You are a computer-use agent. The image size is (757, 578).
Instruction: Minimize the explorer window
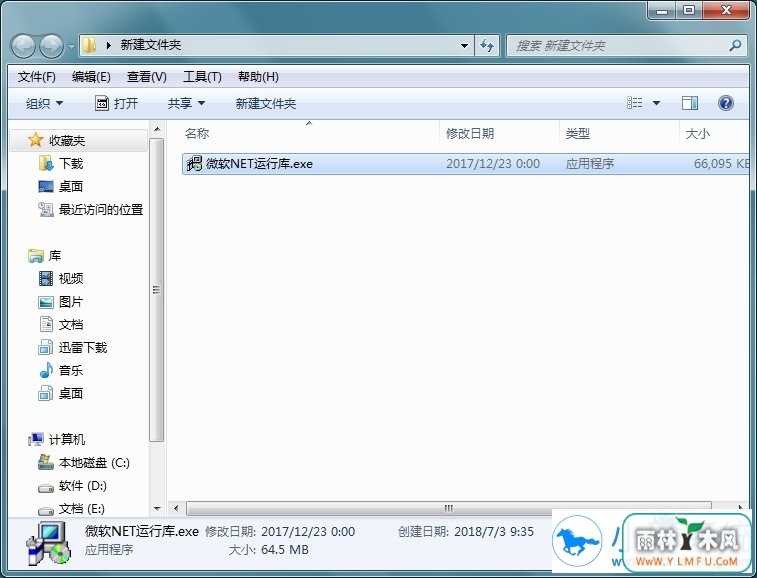(662, 10)
